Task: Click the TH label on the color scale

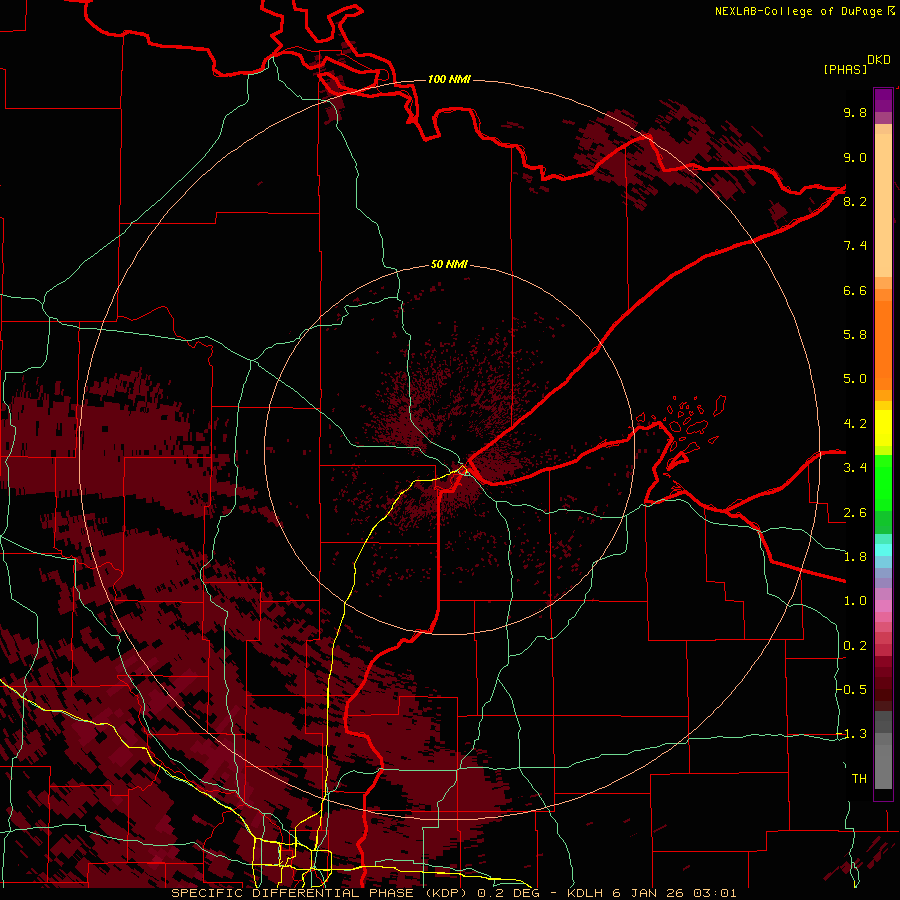Action: point(859,779)
